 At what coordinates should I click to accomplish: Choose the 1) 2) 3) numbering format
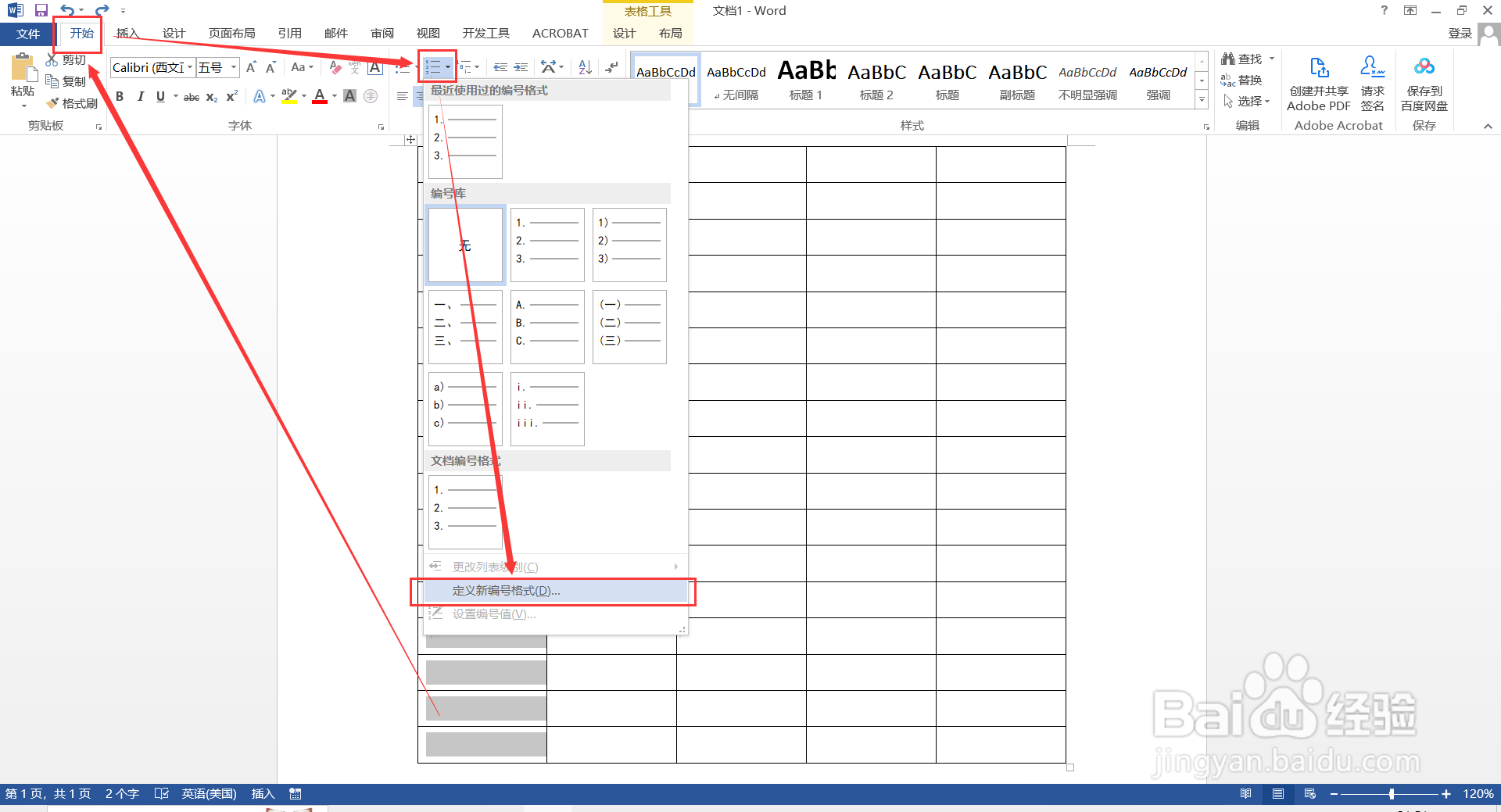coord(629,245)
